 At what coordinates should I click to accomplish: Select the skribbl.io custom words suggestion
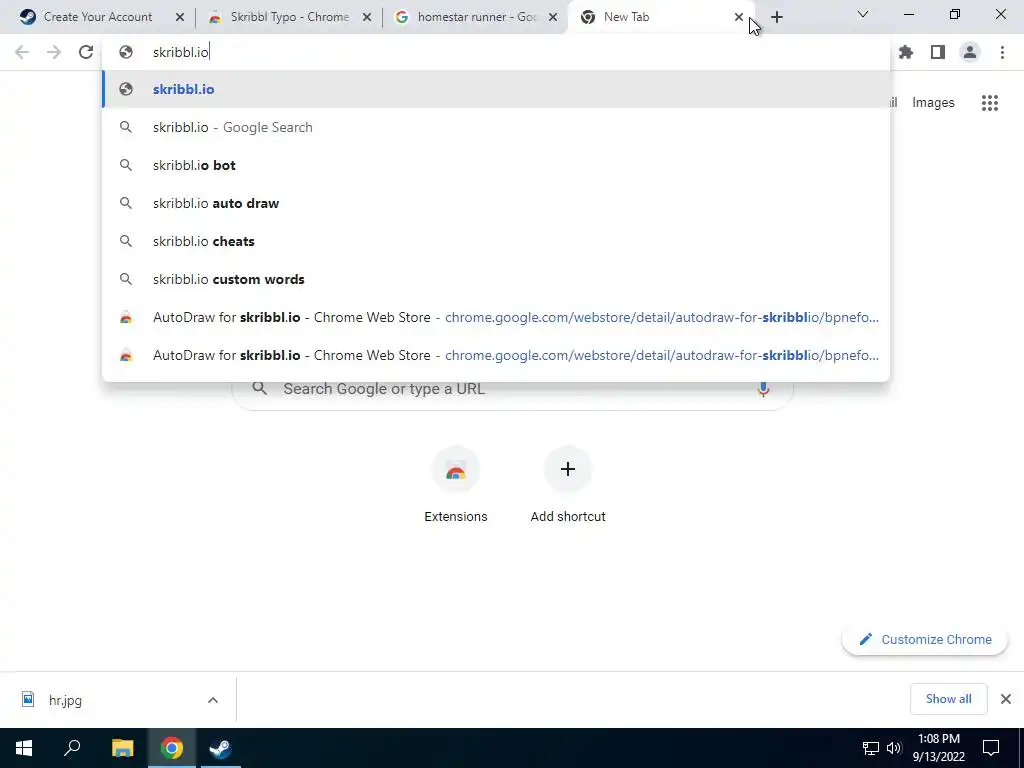click(x=496, y=279)
